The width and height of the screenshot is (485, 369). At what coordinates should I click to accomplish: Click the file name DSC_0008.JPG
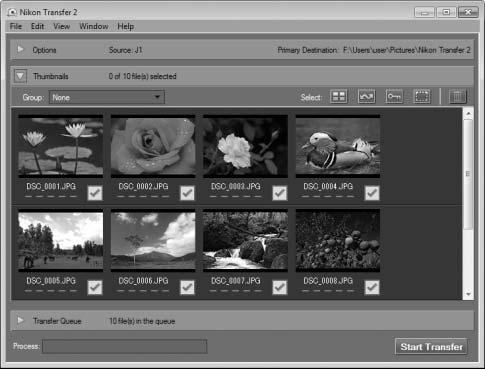328,281
